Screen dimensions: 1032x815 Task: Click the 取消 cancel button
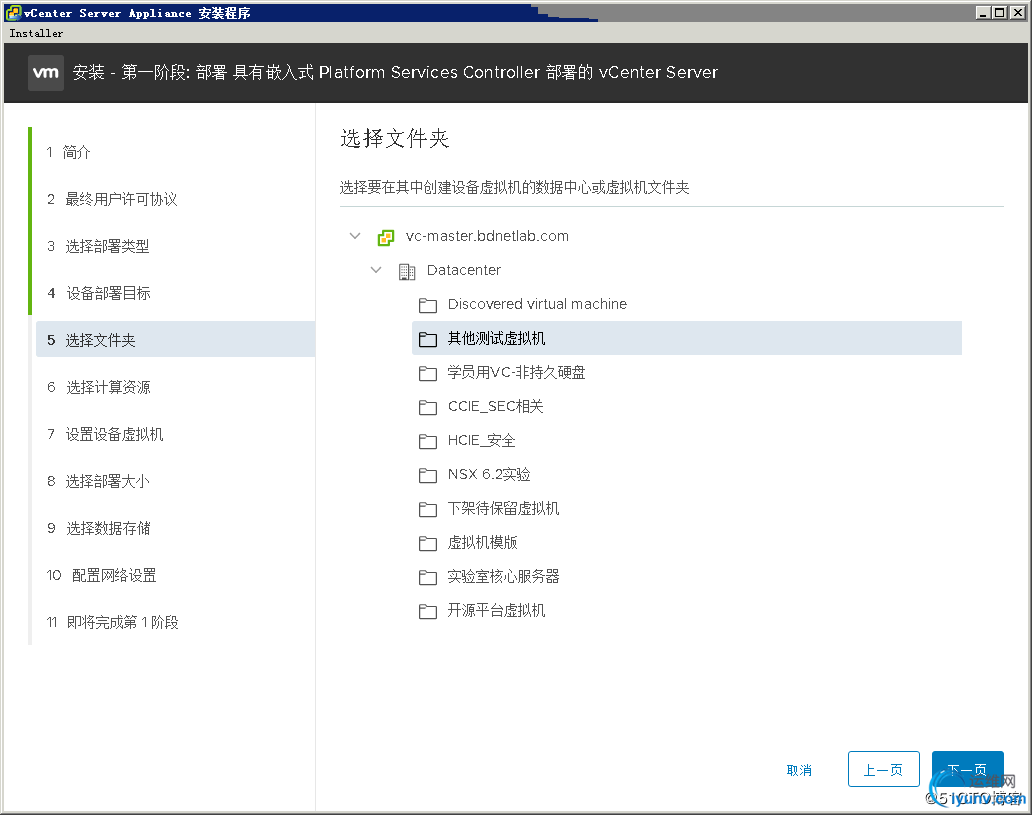coord(799,770)
